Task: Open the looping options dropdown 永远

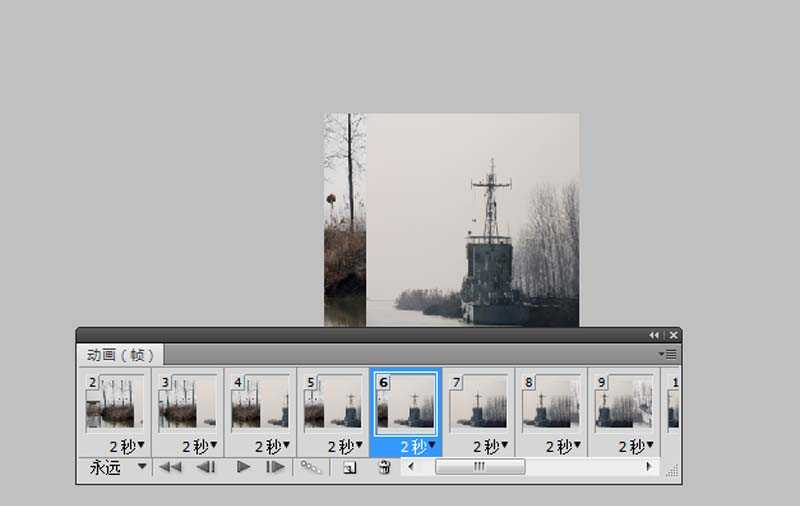Action: click(x=118, y=467)
